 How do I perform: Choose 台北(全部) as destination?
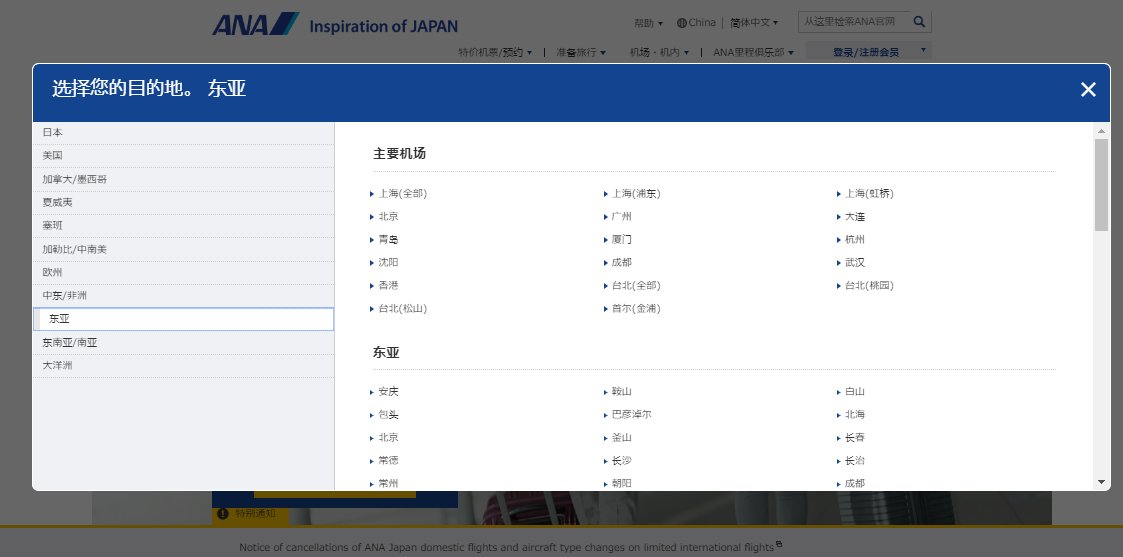pos(636,286)
